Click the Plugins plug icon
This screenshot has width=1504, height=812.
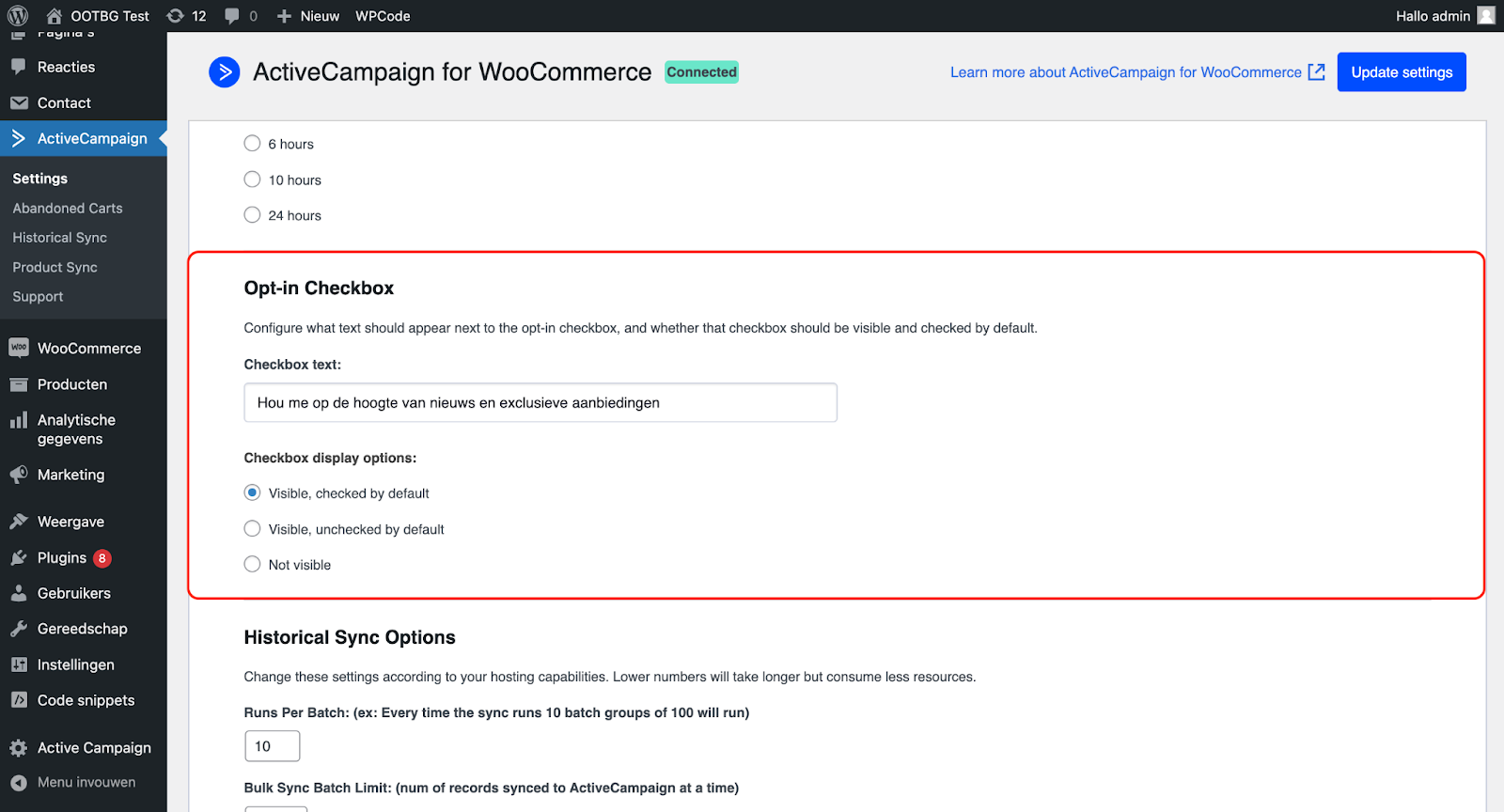pyautogui.click(x=19, y=558)
